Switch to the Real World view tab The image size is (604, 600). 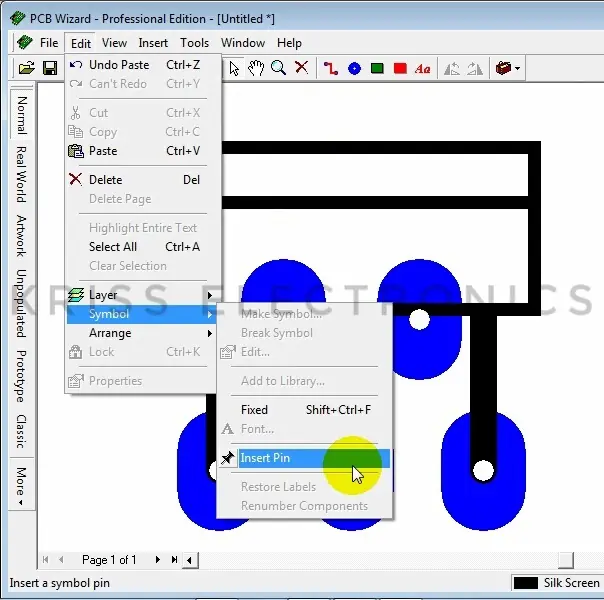(x=22, y=174)
